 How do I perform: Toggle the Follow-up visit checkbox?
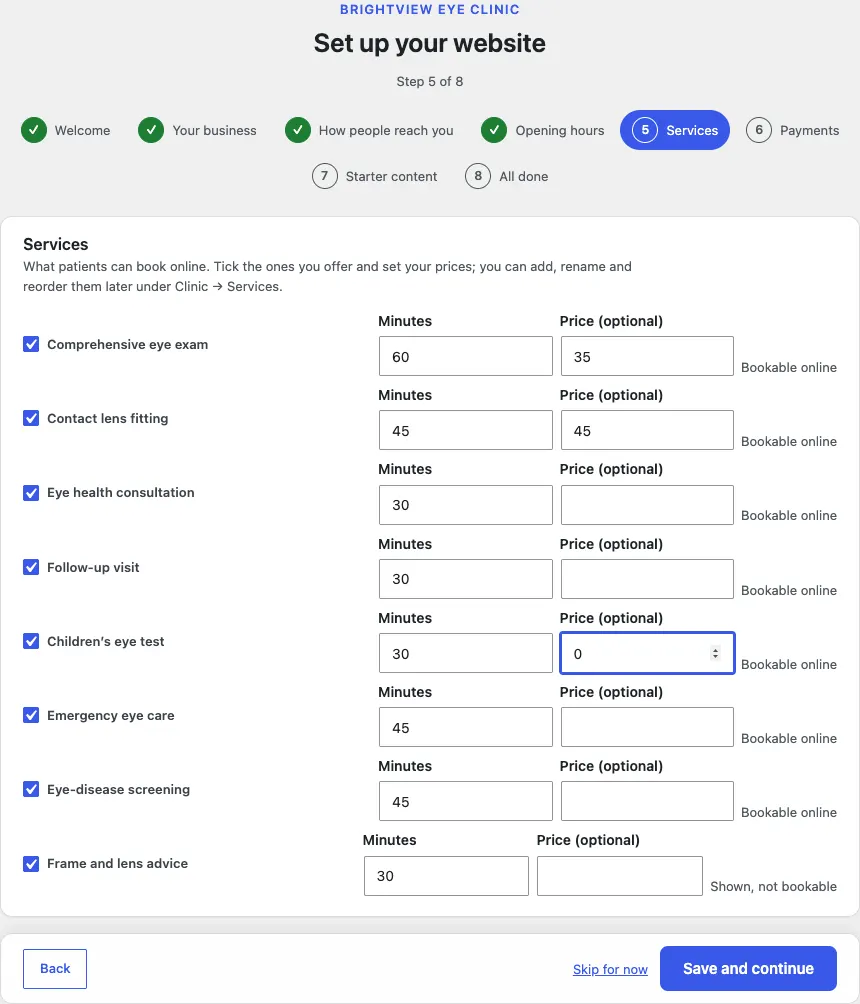(31, 567)
